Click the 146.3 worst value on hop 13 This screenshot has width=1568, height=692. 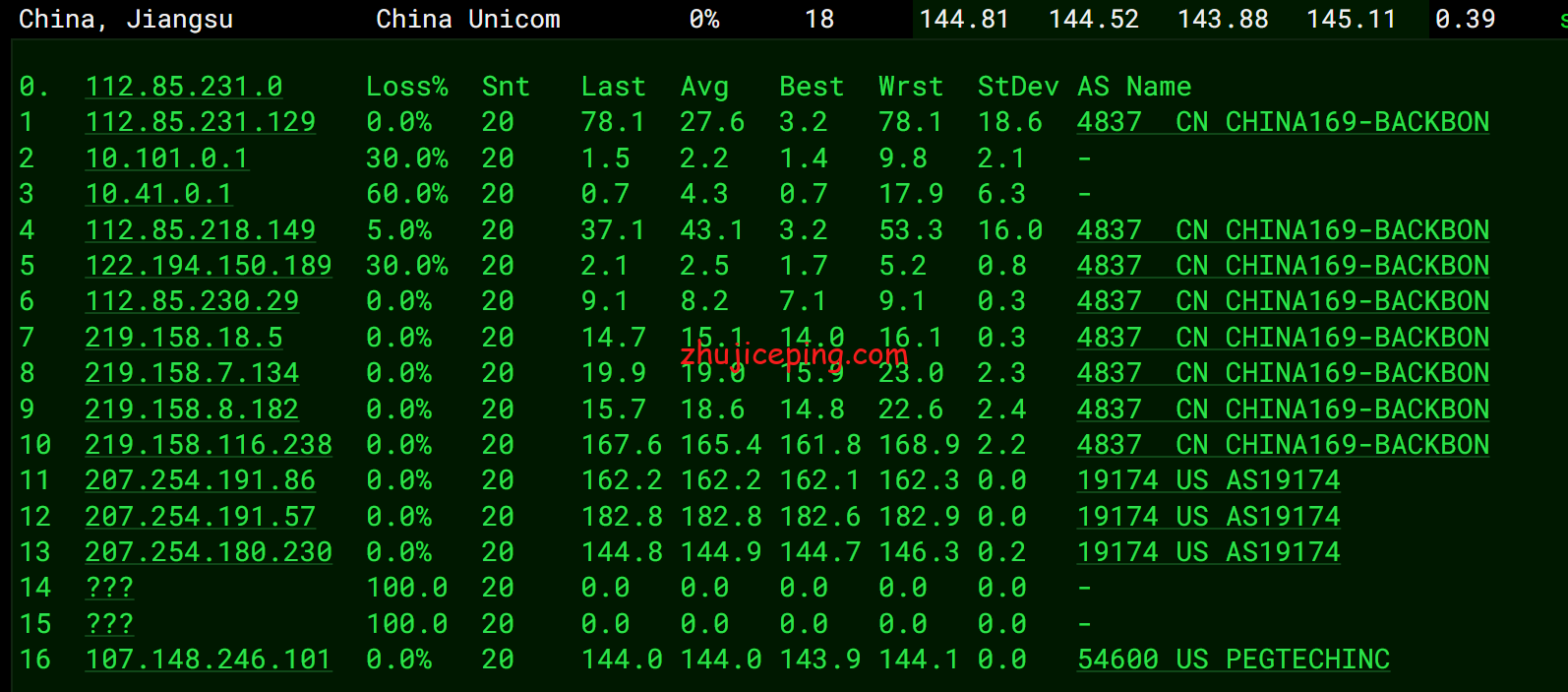pyautogui.click(x=919, y=552)
